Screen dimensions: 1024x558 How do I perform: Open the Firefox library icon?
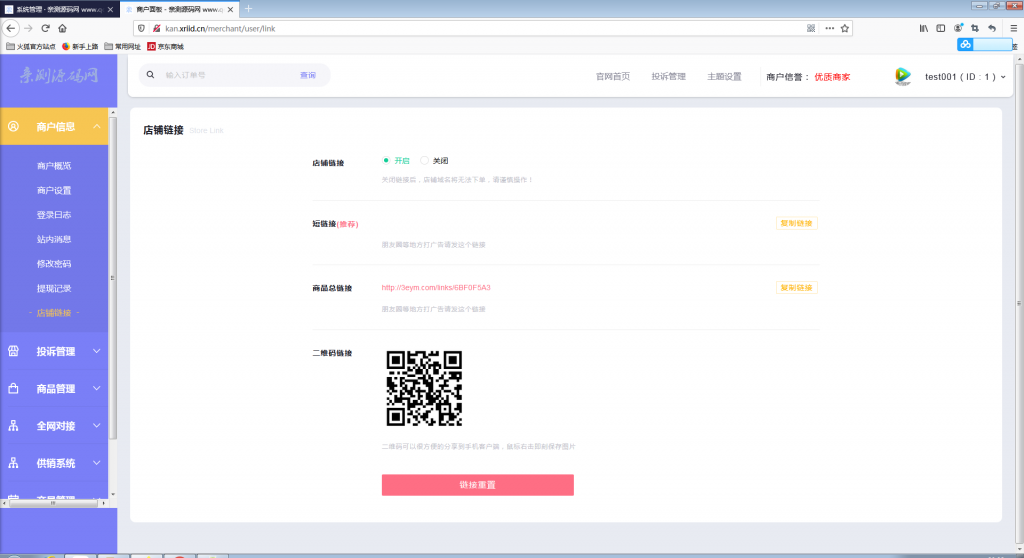(x=924, y=28)
